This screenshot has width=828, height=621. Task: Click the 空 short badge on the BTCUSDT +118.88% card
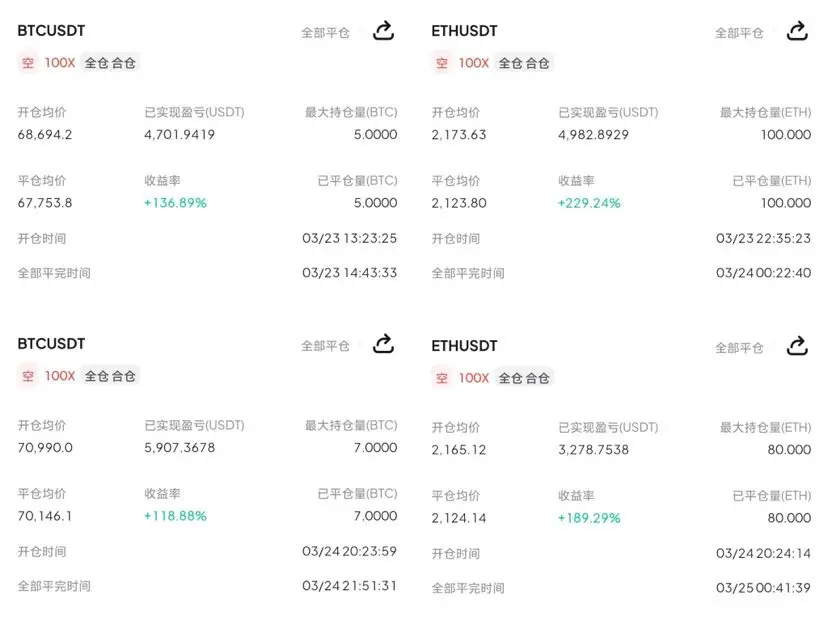(28, 376)
